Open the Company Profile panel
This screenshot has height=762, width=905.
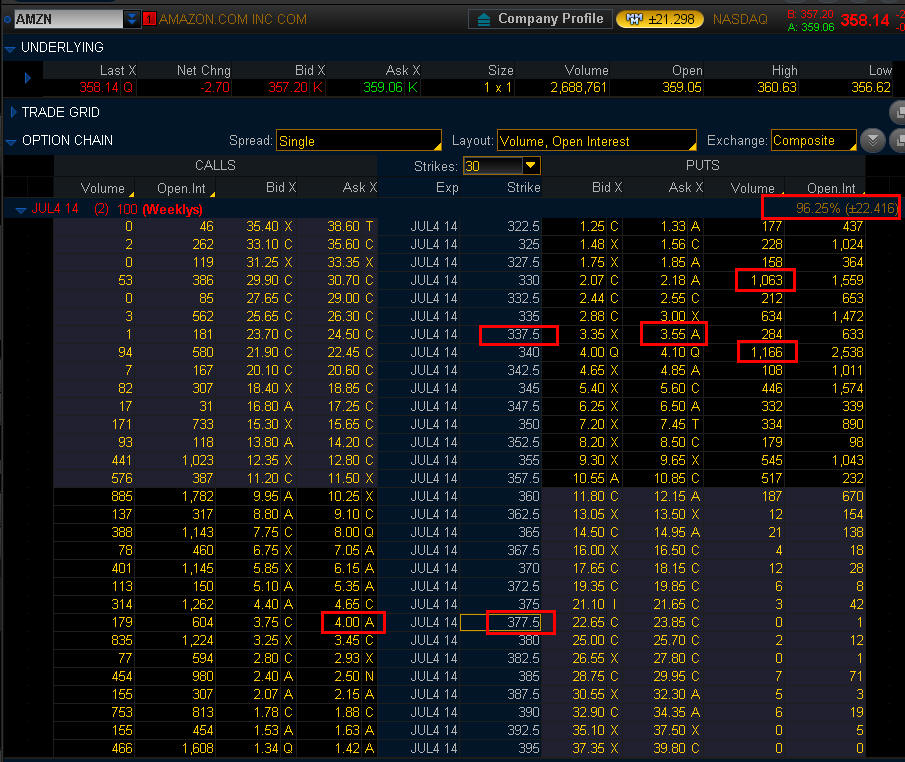tap(540, 19)
